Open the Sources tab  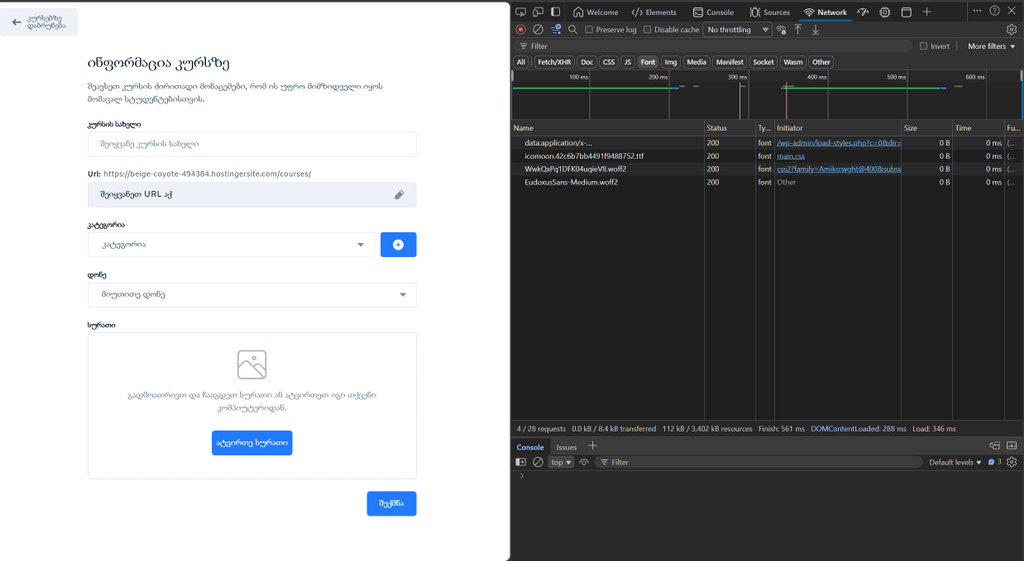pyautogui.click(x=770, y=12)
